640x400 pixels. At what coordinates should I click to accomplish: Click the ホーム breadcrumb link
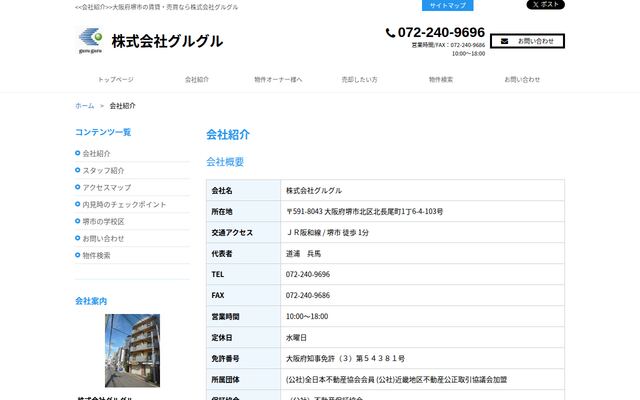[x=84, y=106]
